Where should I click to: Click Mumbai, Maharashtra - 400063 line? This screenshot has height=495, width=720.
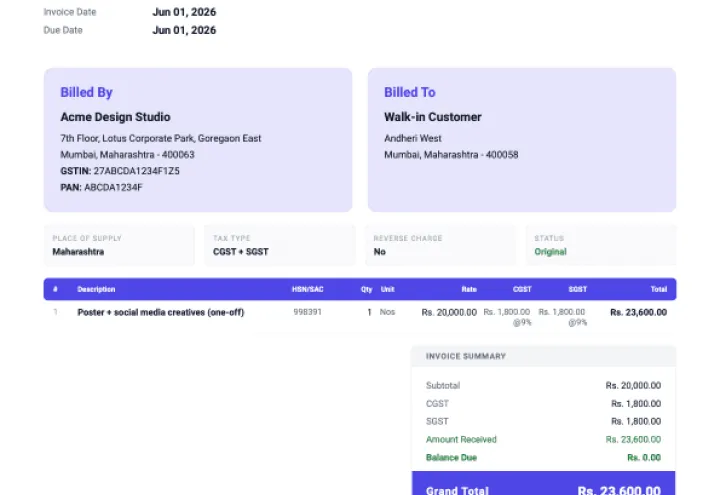[127, 155]
